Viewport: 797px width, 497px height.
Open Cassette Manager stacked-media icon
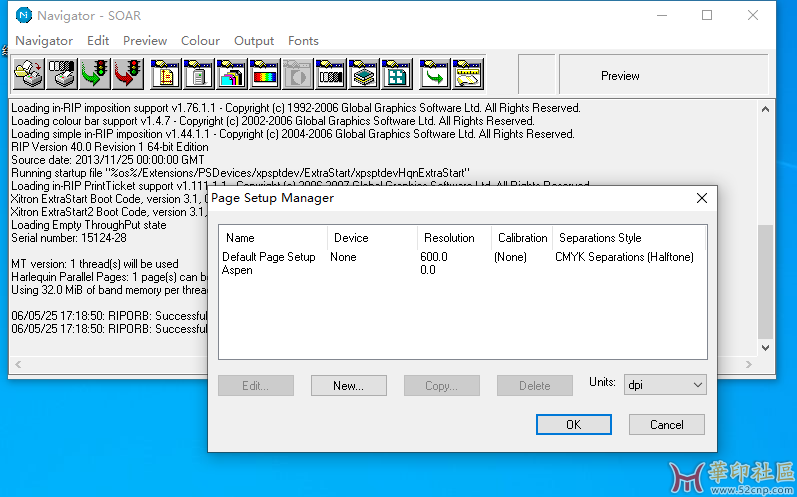363,74
